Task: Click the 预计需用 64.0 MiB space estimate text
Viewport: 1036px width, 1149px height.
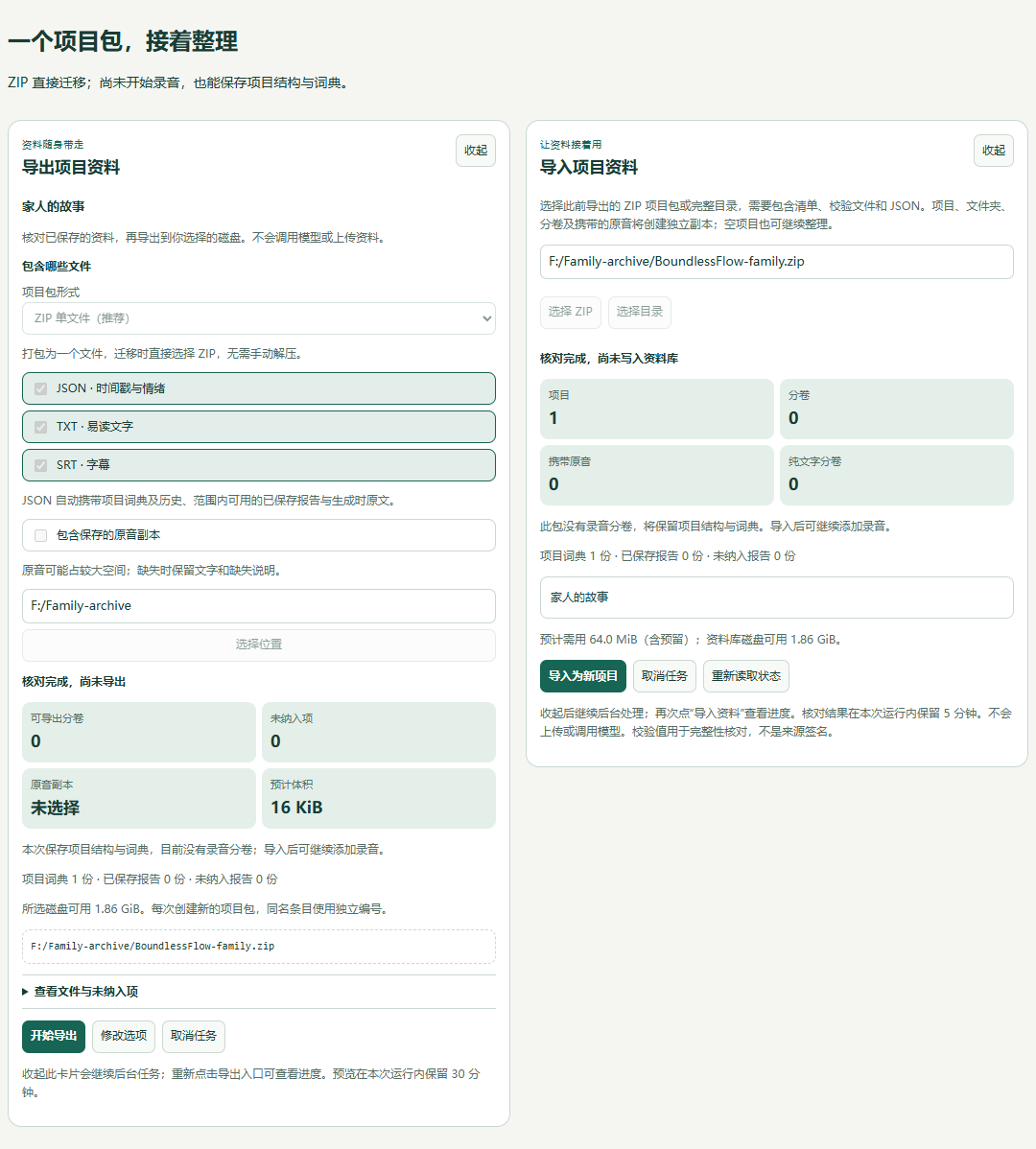Action: pos(691,640)
